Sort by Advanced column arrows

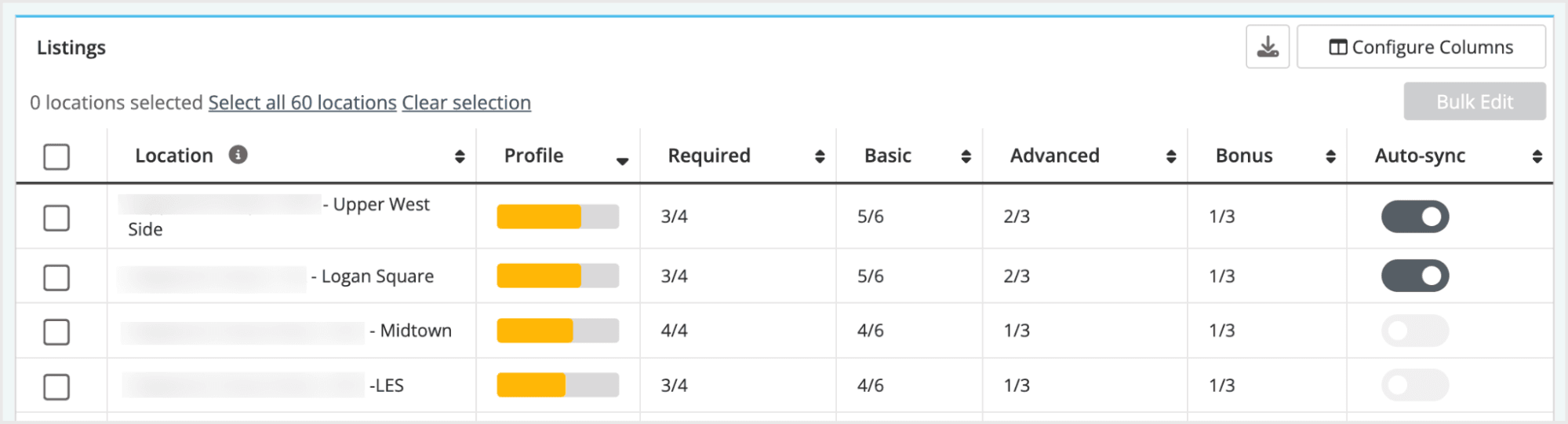tap(1170, 156)
